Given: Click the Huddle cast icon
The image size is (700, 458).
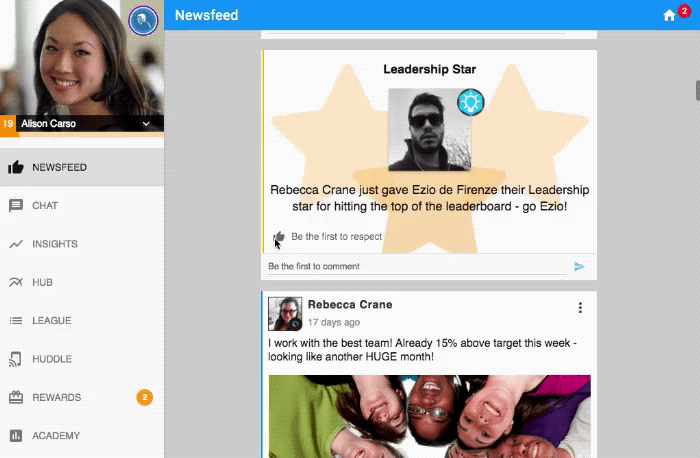Looking at the screenshot, I should [15, 359].
